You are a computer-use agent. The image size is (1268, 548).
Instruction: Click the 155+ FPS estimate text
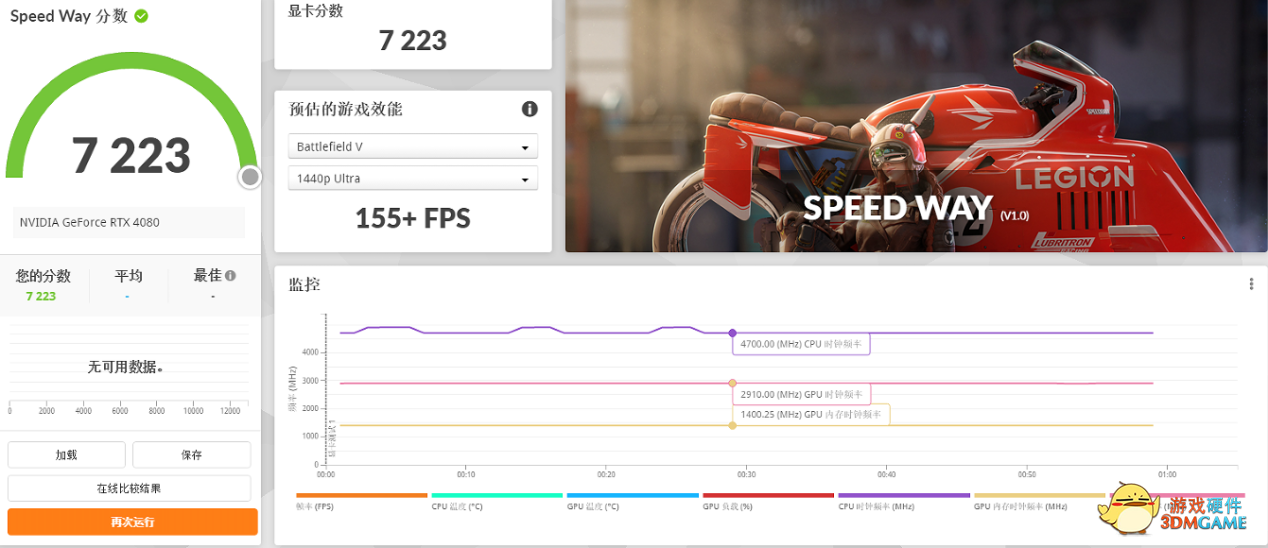pos(413,218)
